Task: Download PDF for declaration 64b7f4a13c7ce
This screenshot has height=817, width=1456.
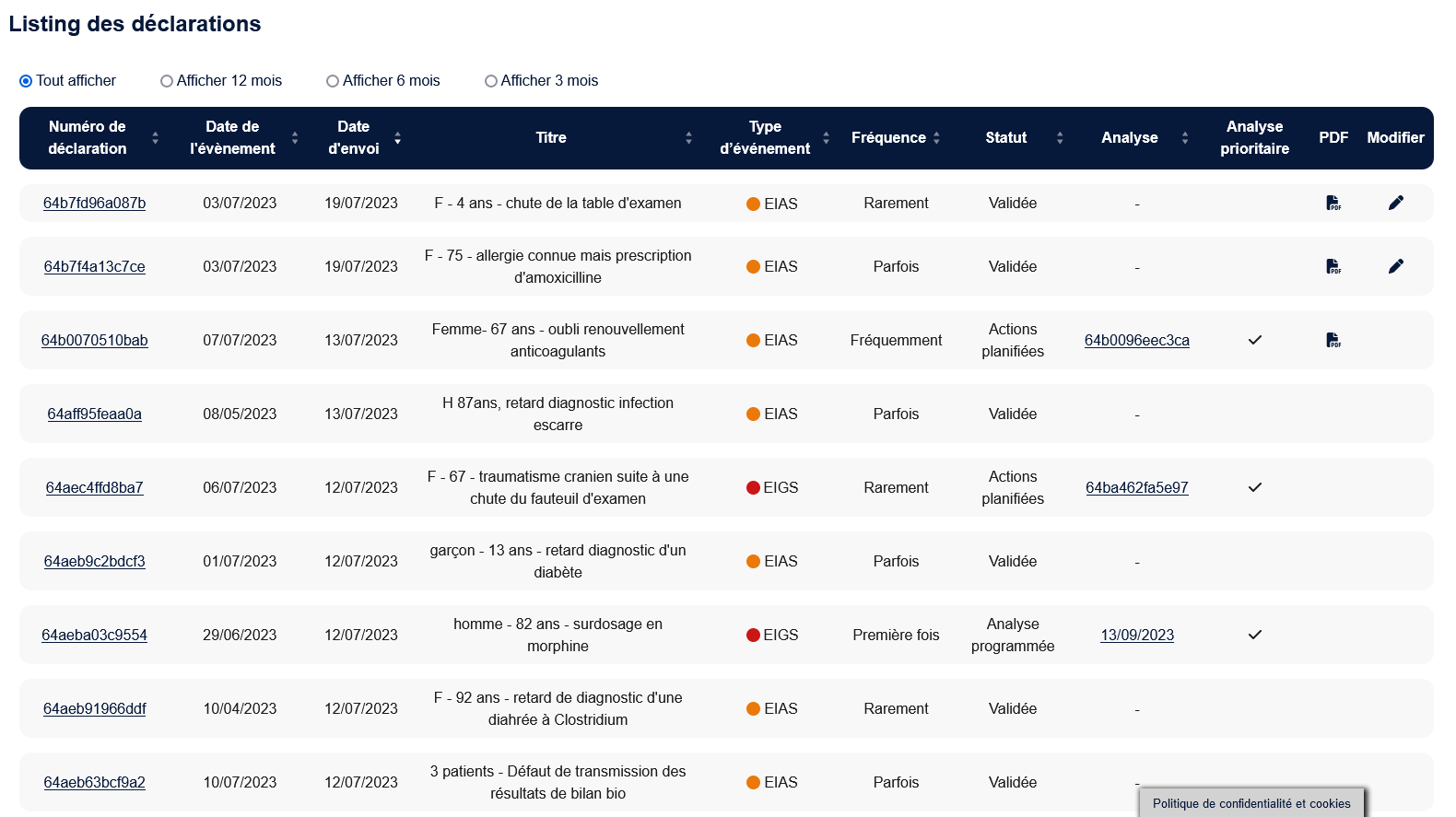Action: pos(1333,266)
